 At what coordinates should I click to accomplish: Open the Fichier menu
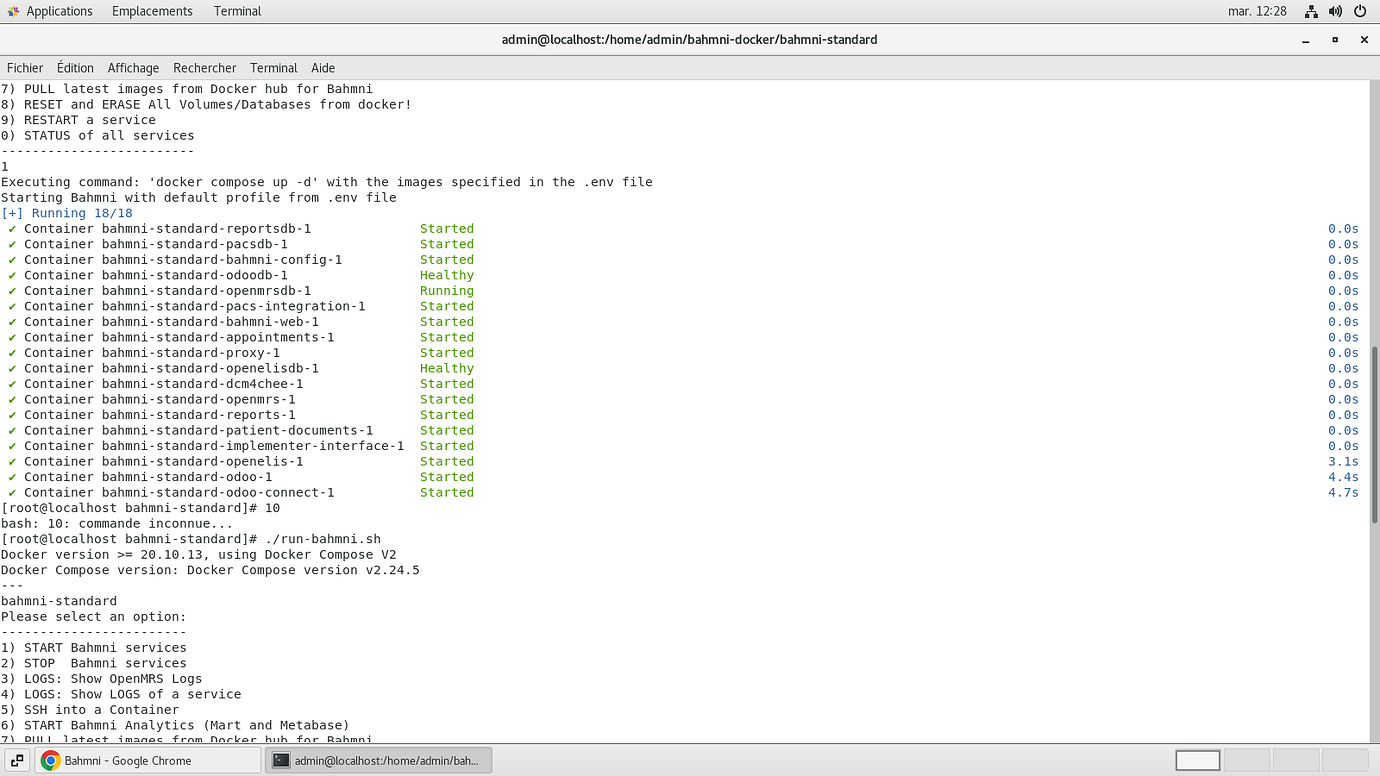(24, 67)
